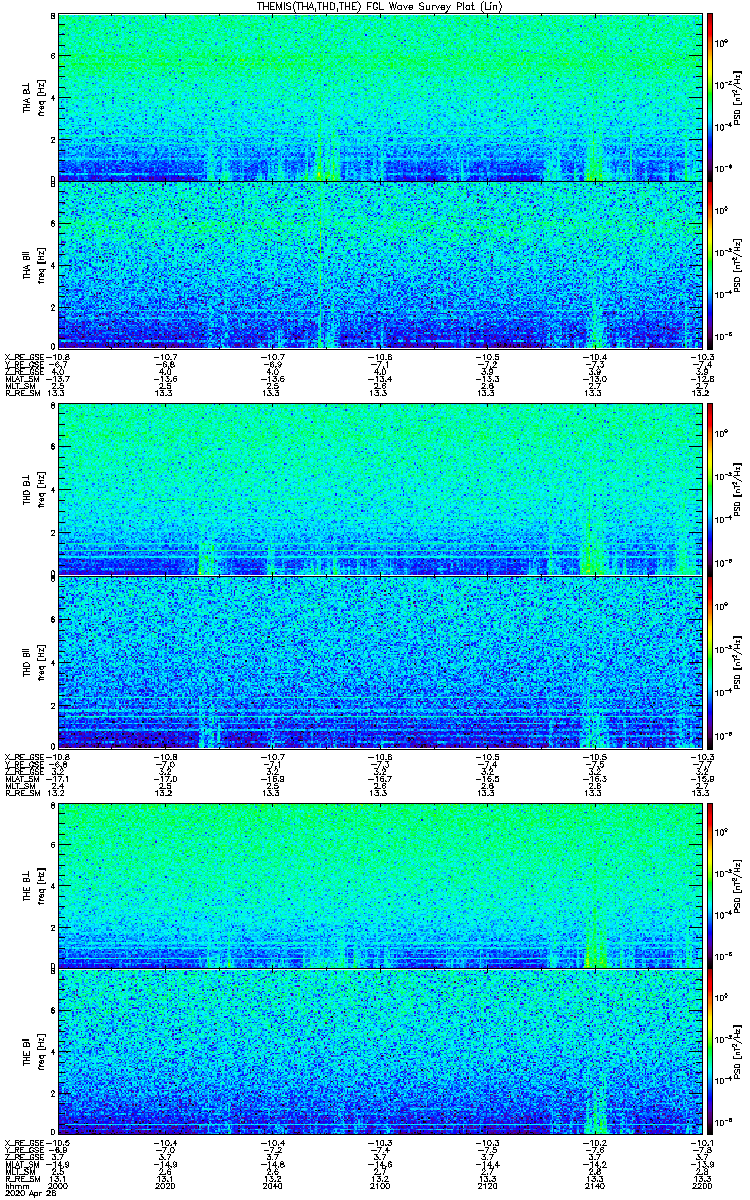Click the '2000' time tick label
The width and height of the screenshot is (750, 1200).
[x=58, y=1185]
